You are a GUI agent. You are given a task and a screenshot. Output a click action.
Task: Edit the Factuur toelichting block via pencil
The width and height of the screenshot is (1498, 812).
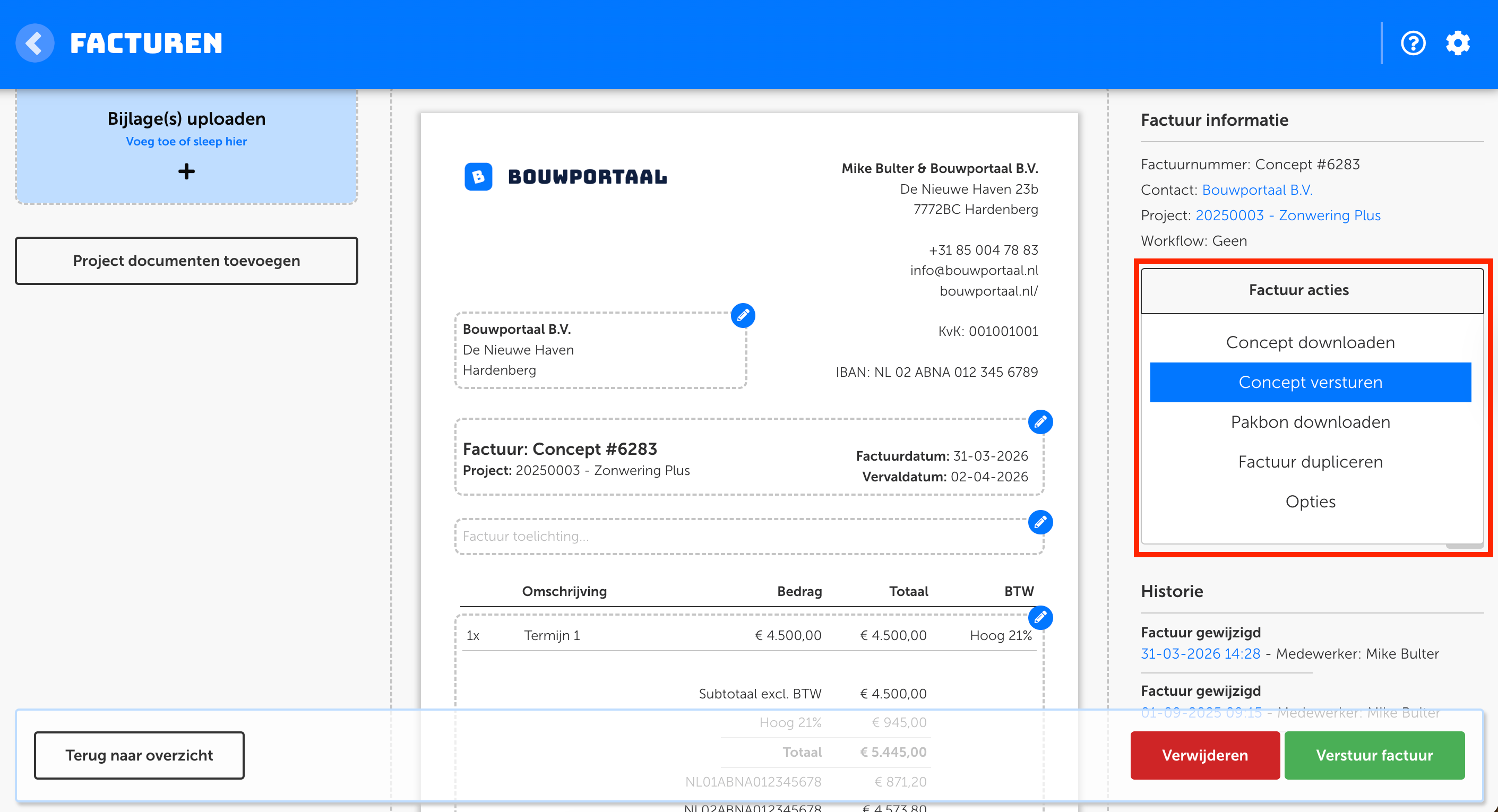tap(1040, 523)
